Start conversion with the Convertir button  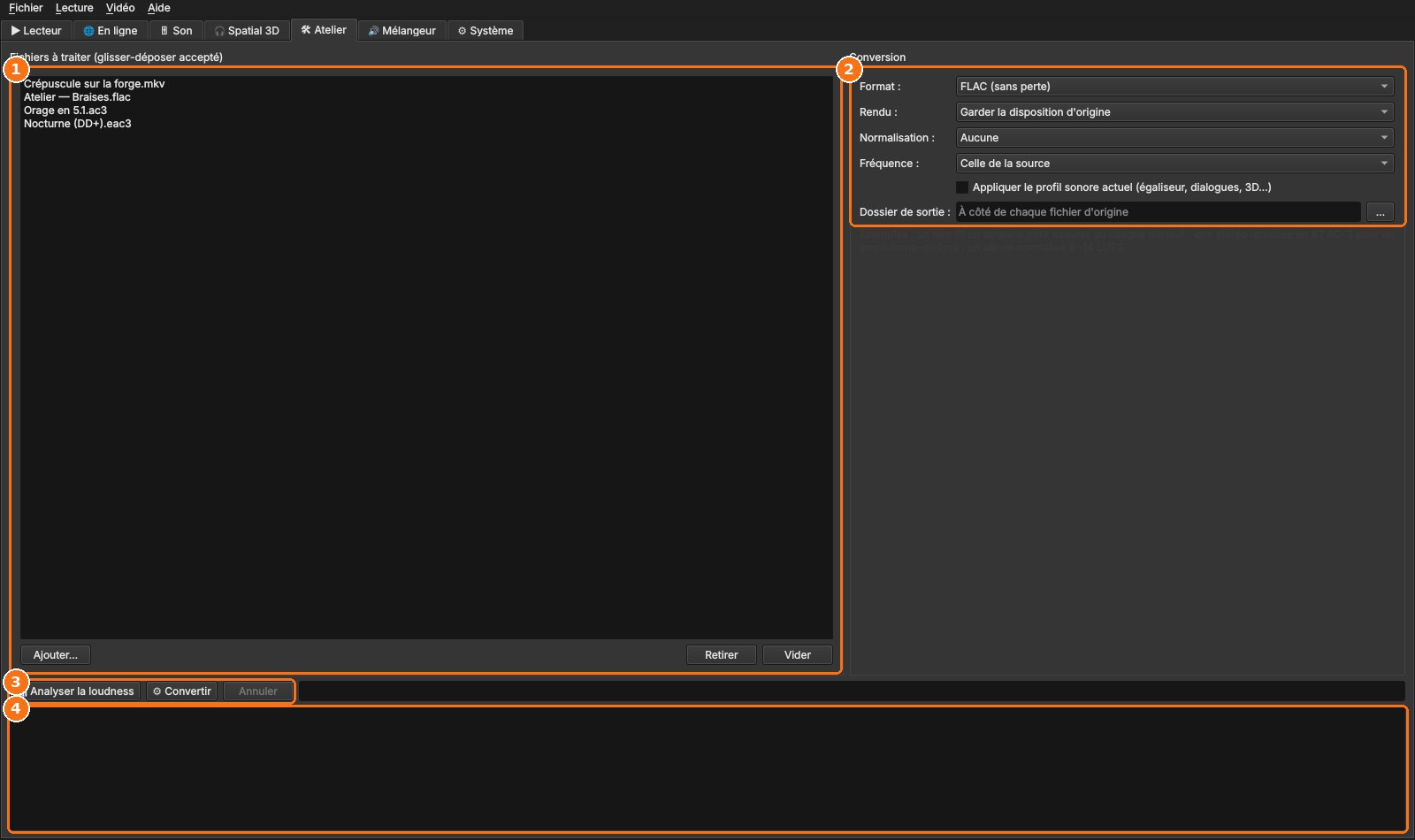(x=182, y=691)
